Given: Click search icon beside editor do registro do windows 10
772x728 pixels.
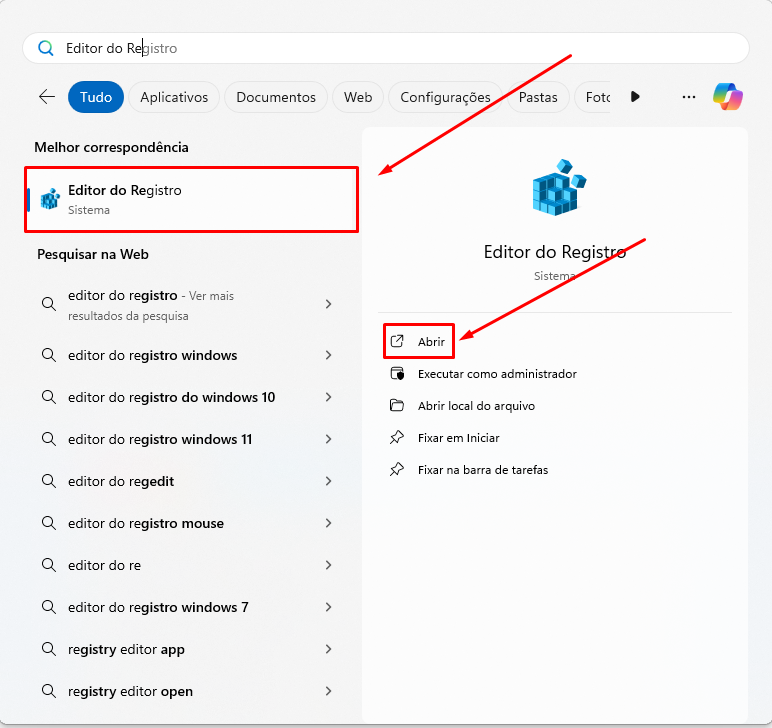Looking at the screenshot, I should (x=48, y=397).
